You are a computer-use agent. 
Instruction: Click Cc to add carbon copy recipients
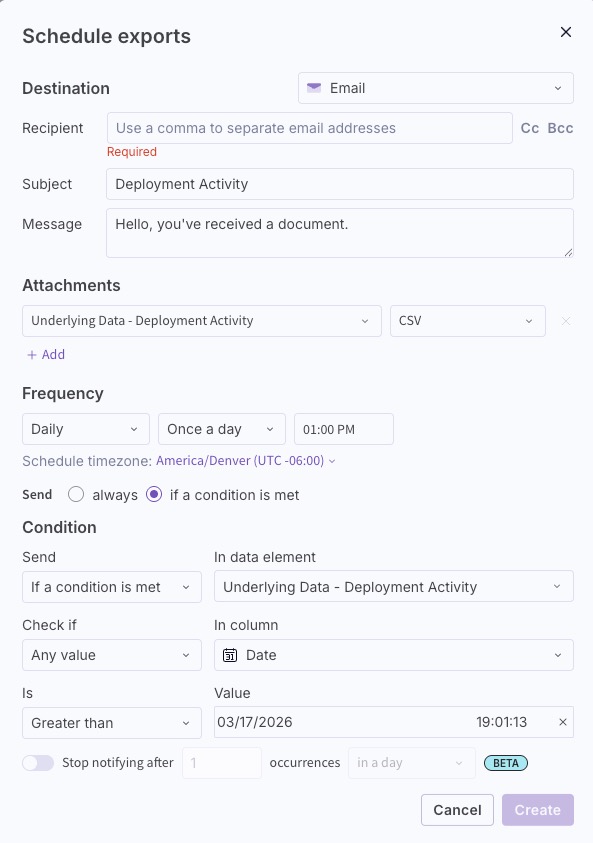coord(528,128)
